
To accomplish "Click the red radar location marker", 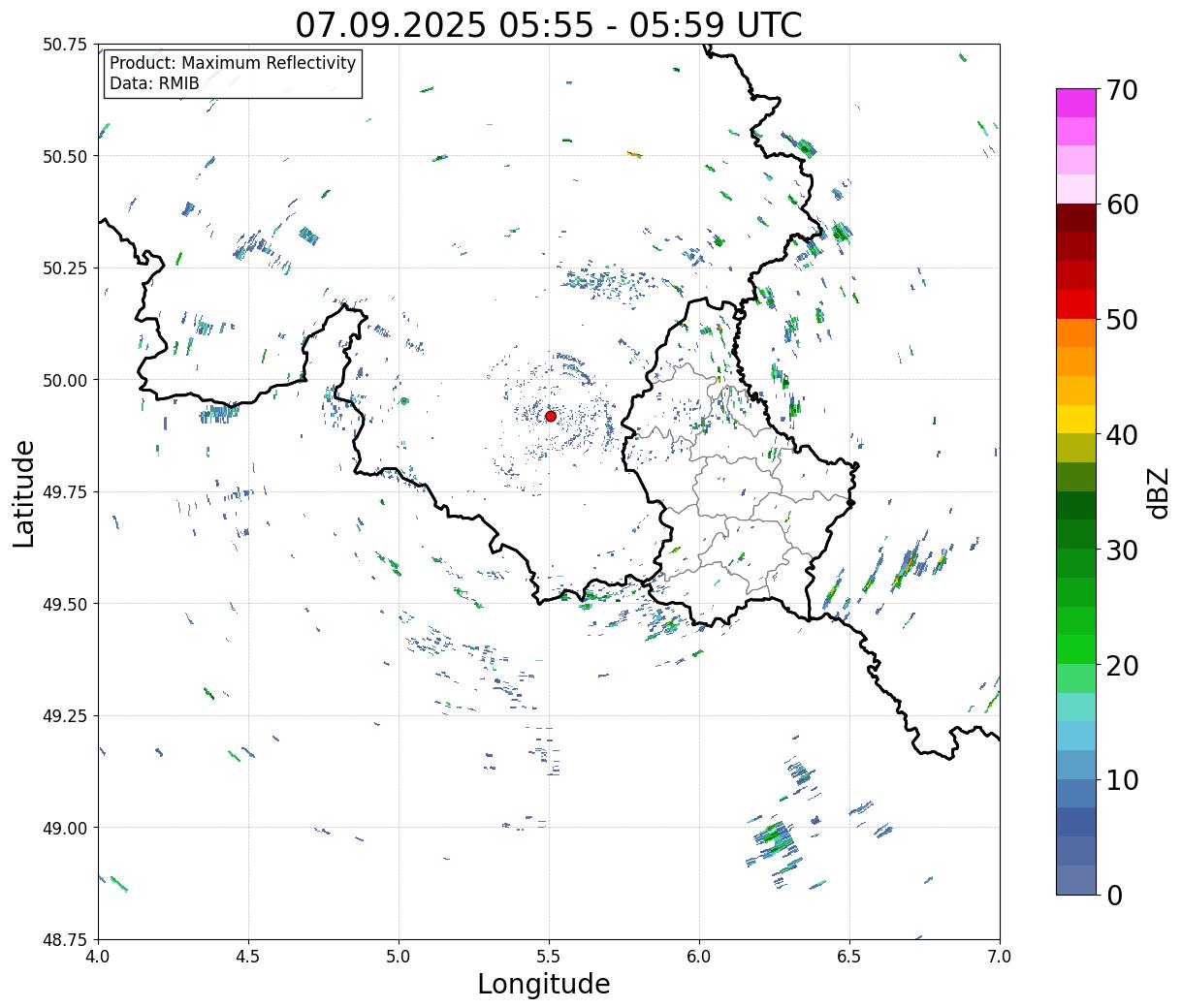I will point(551,416).
